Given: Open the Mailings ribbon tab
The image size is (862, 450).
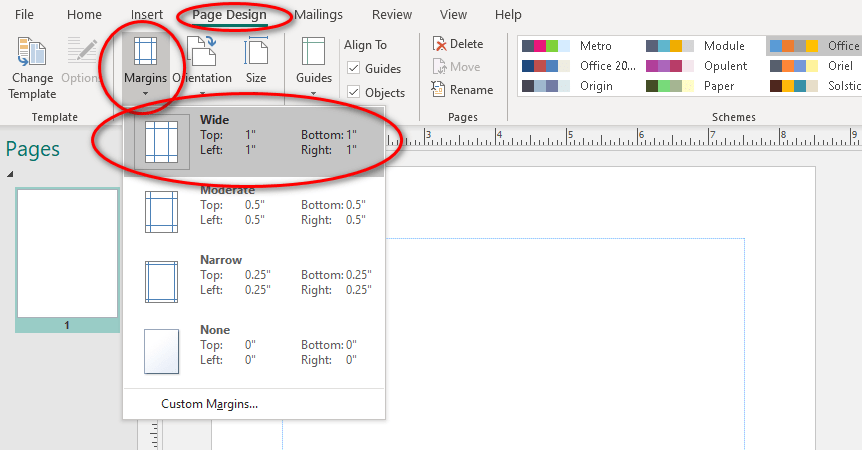Looking at the screenshot, I should 318,15.
